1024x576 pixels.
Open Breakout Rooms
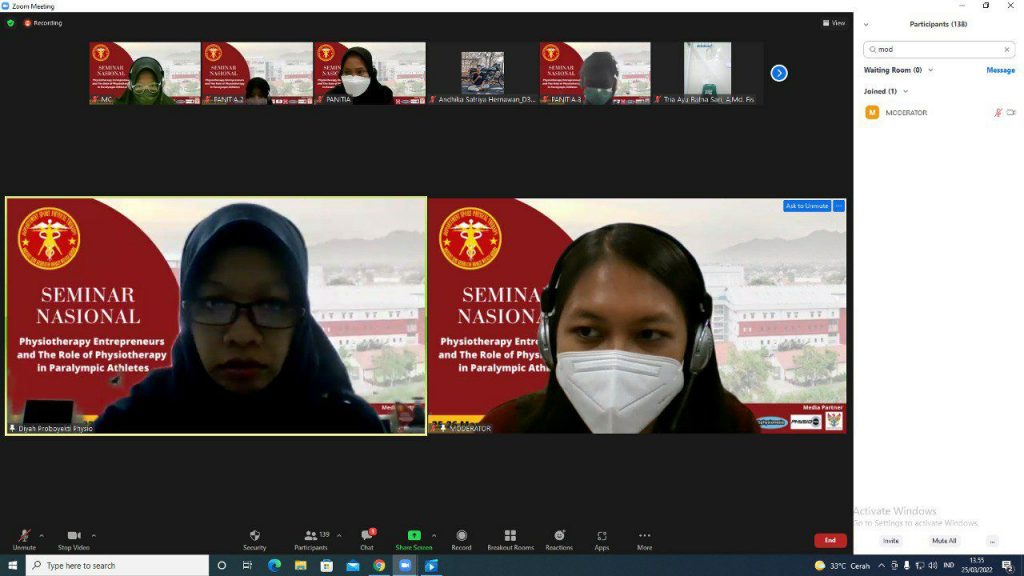click(510, 537)
